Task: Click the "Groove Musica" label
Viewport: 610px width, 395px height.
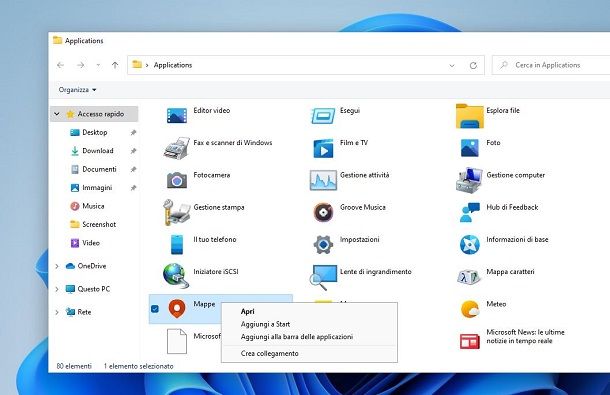Action: pyautogui.click(x=363, y=207)
